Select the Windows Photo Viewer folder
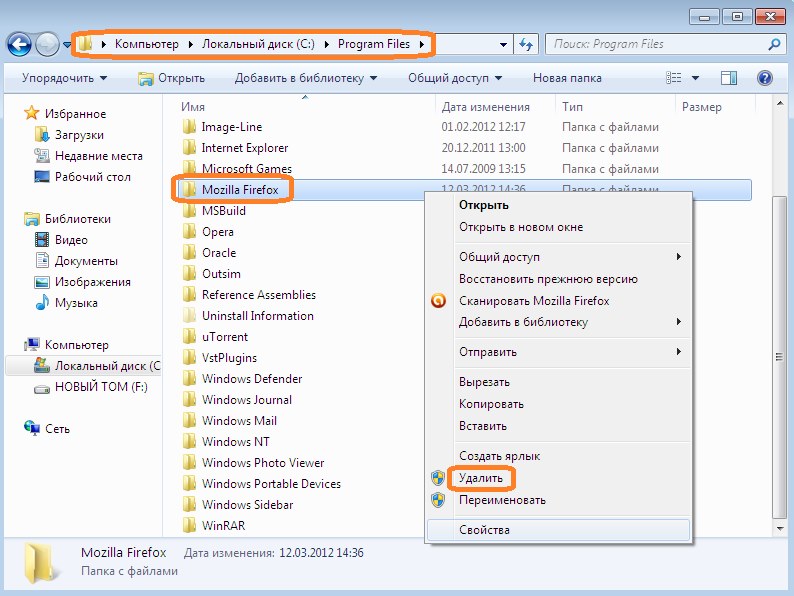Image resolution: width=794 pixels, height=596 pixels. point(263,462)
